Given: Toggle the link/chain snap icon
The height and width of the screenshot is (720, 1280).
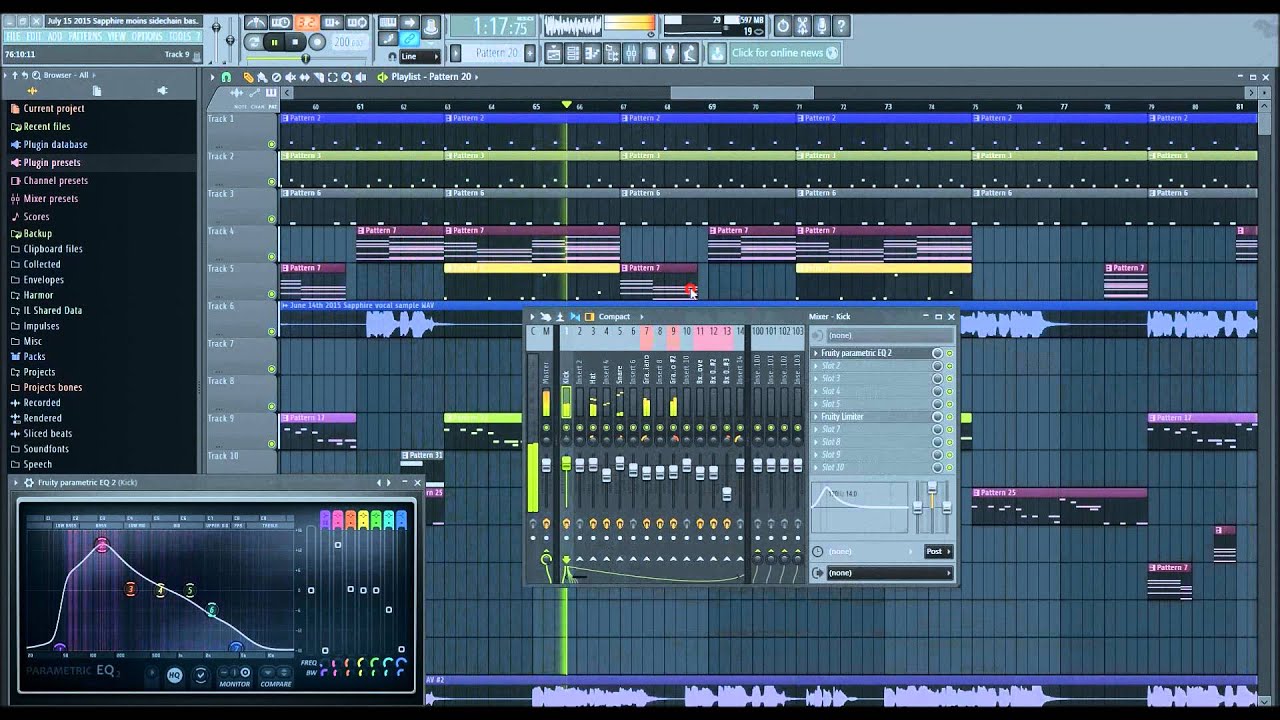Looking at the screenshot, I should (x=409, y=39).
